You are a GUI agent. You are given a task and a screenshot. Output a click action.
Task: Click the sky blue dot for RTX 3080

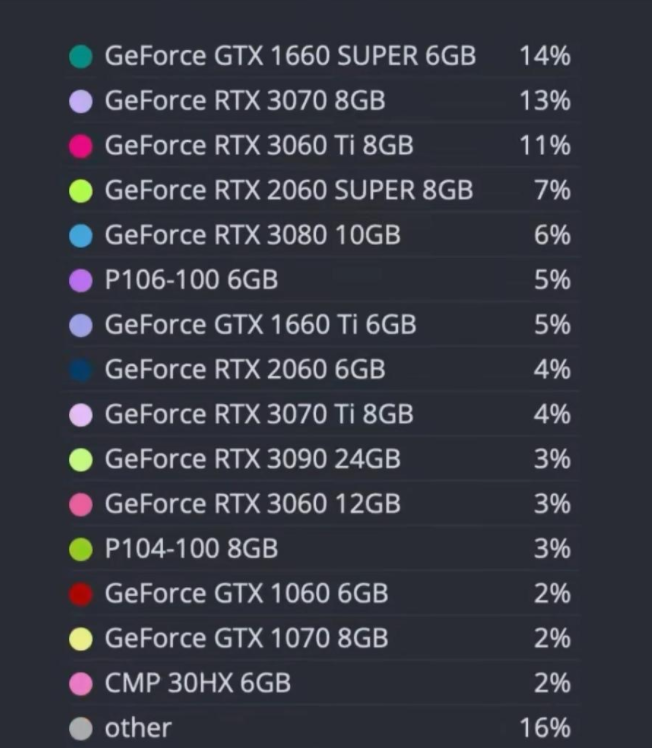[x=81, y=236]
